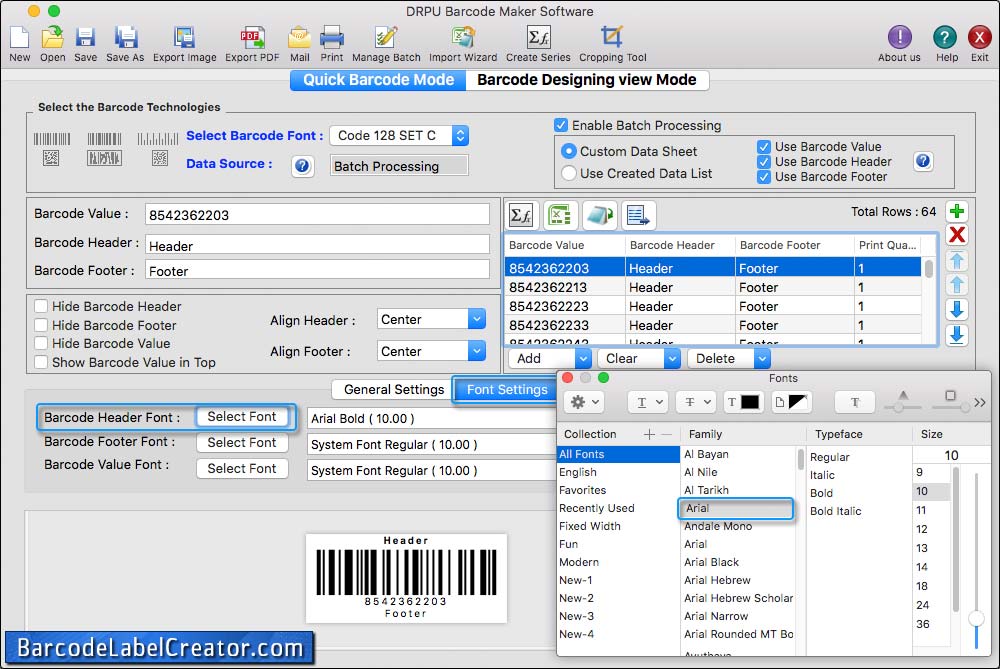Click the New document toolbar icon
This screenshot has width=1000, height=669.
[x=19, y=38]
